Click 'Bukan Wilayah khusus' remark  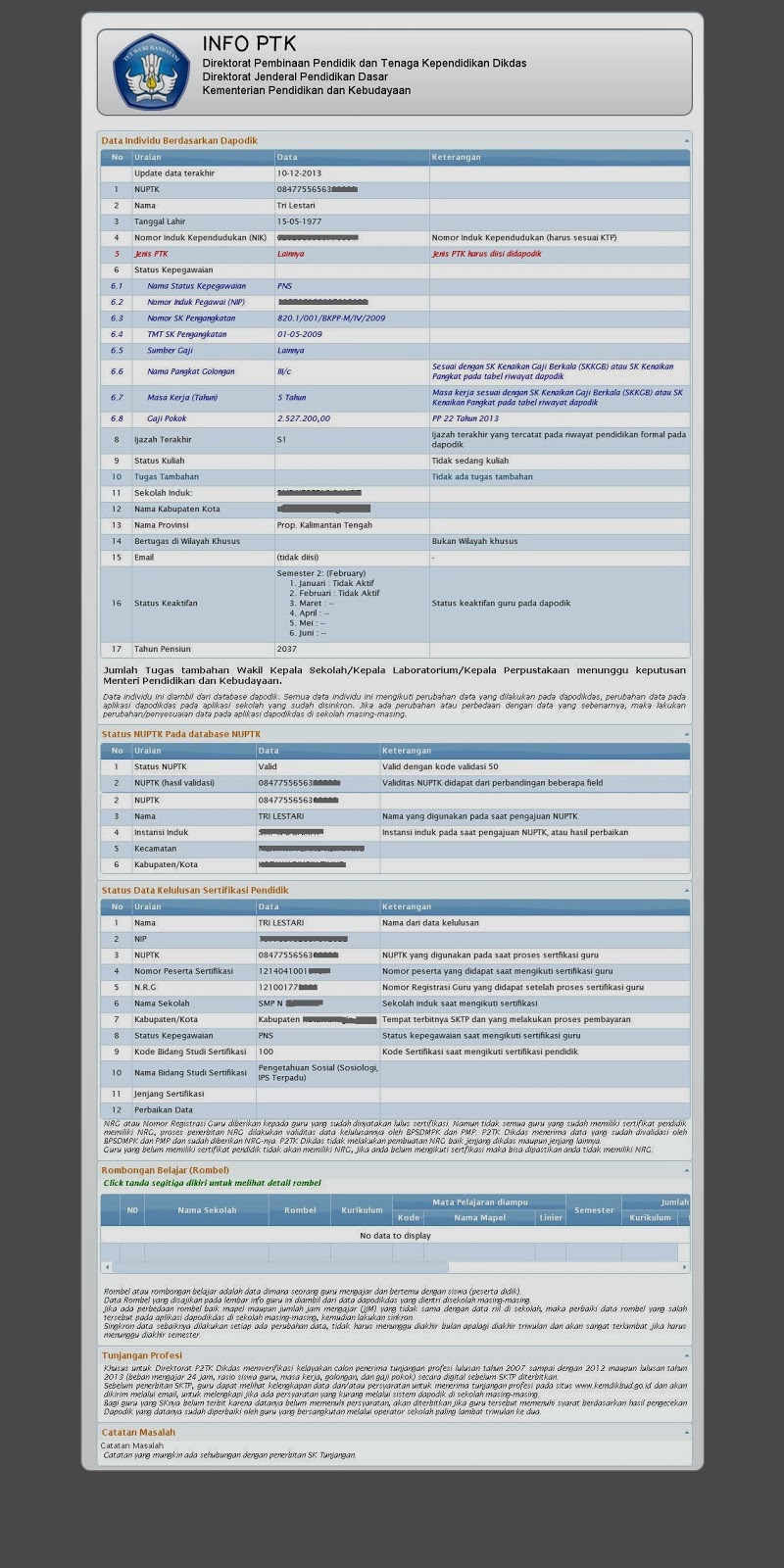coord(474,541)
